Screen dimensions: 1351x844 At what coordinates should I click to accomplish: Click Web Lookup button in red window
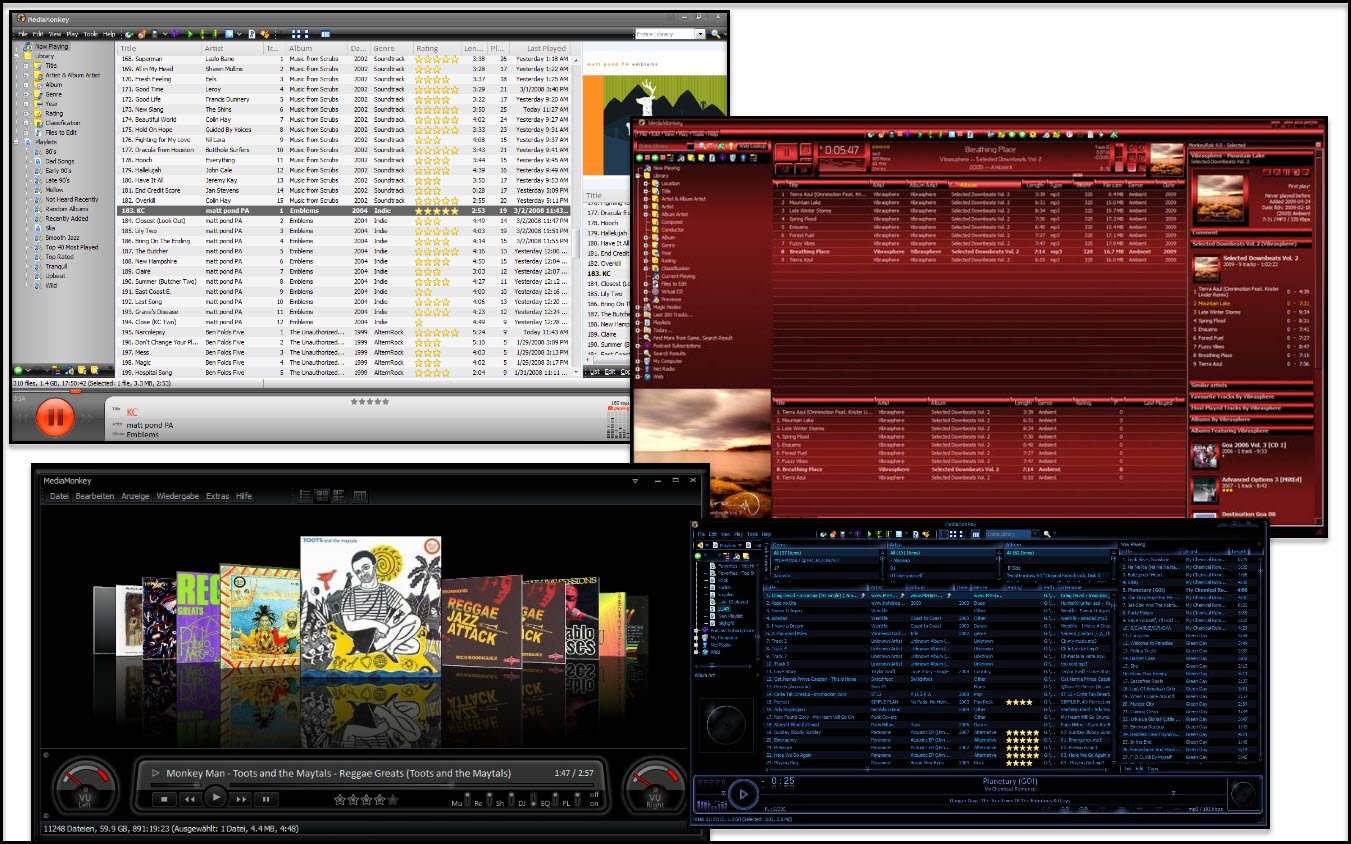click(x=752, y=146)
